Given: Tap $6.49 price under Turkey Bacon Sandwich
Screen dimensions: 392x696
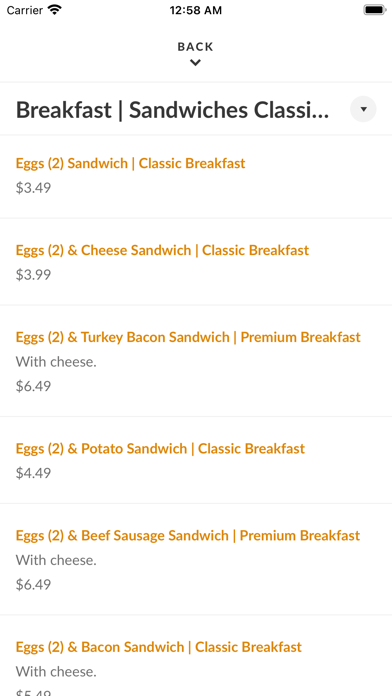Looking at the screenshot, I should pyautogui.click(x=33, y=386).
